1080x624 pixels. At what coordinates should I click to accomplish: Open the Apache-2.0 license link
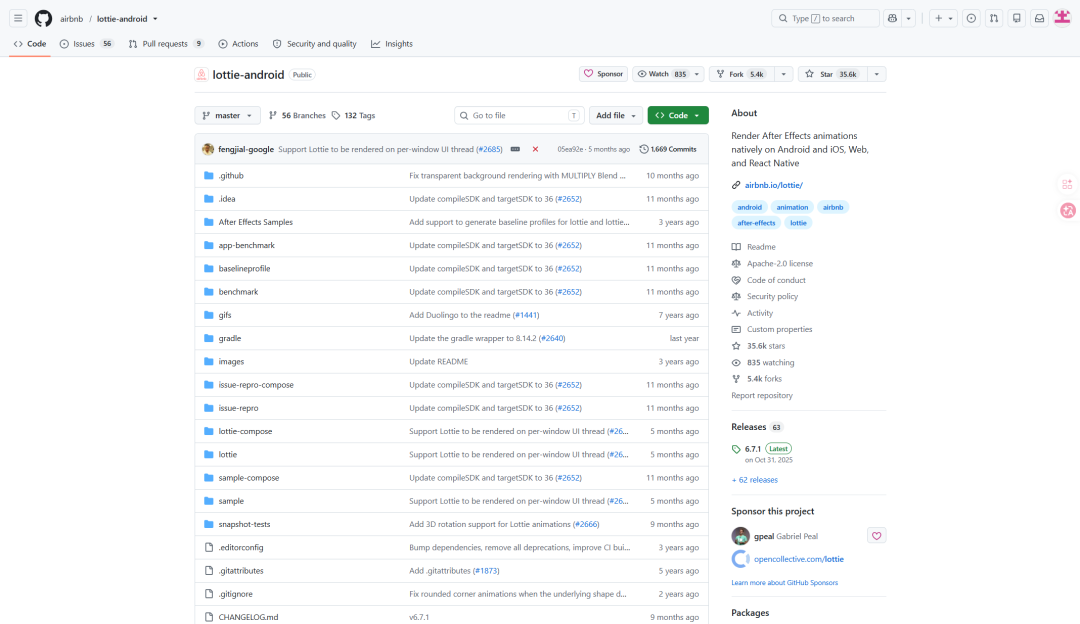coord(780,264)
